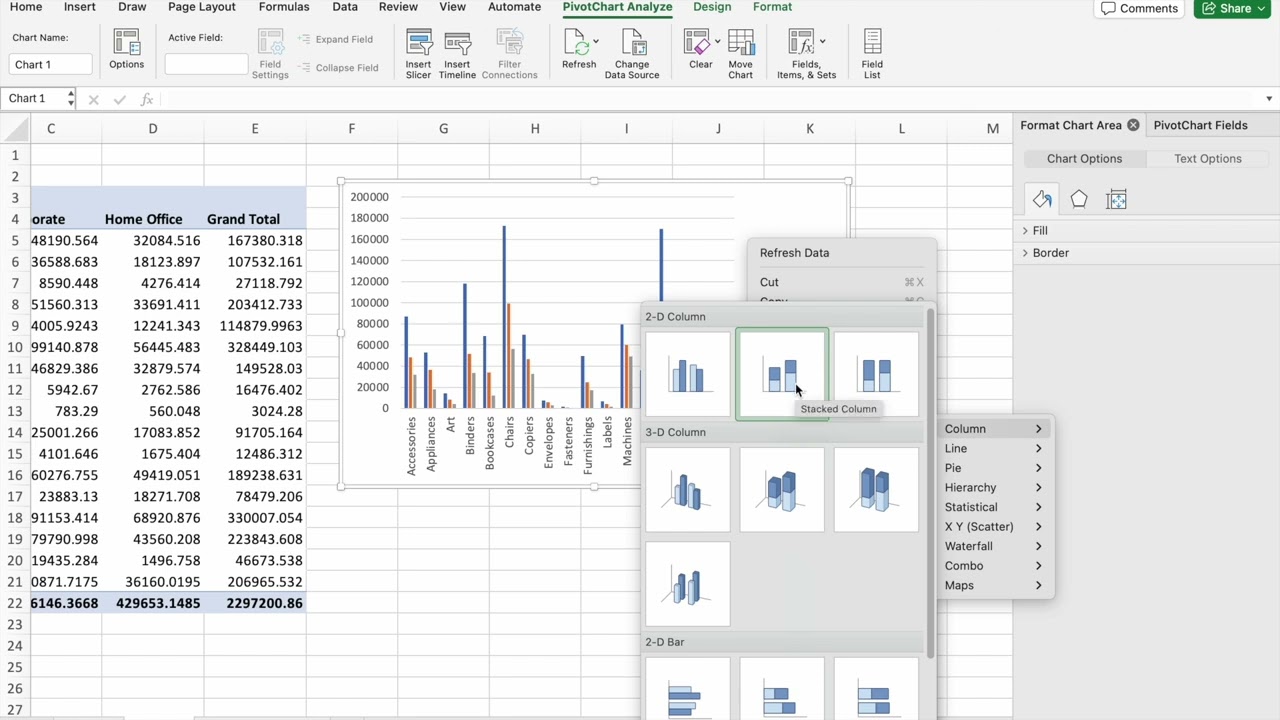Open Fields, Items, & Sets
The width and height of the screenshot is (1280, 720).
click(806, 54)
